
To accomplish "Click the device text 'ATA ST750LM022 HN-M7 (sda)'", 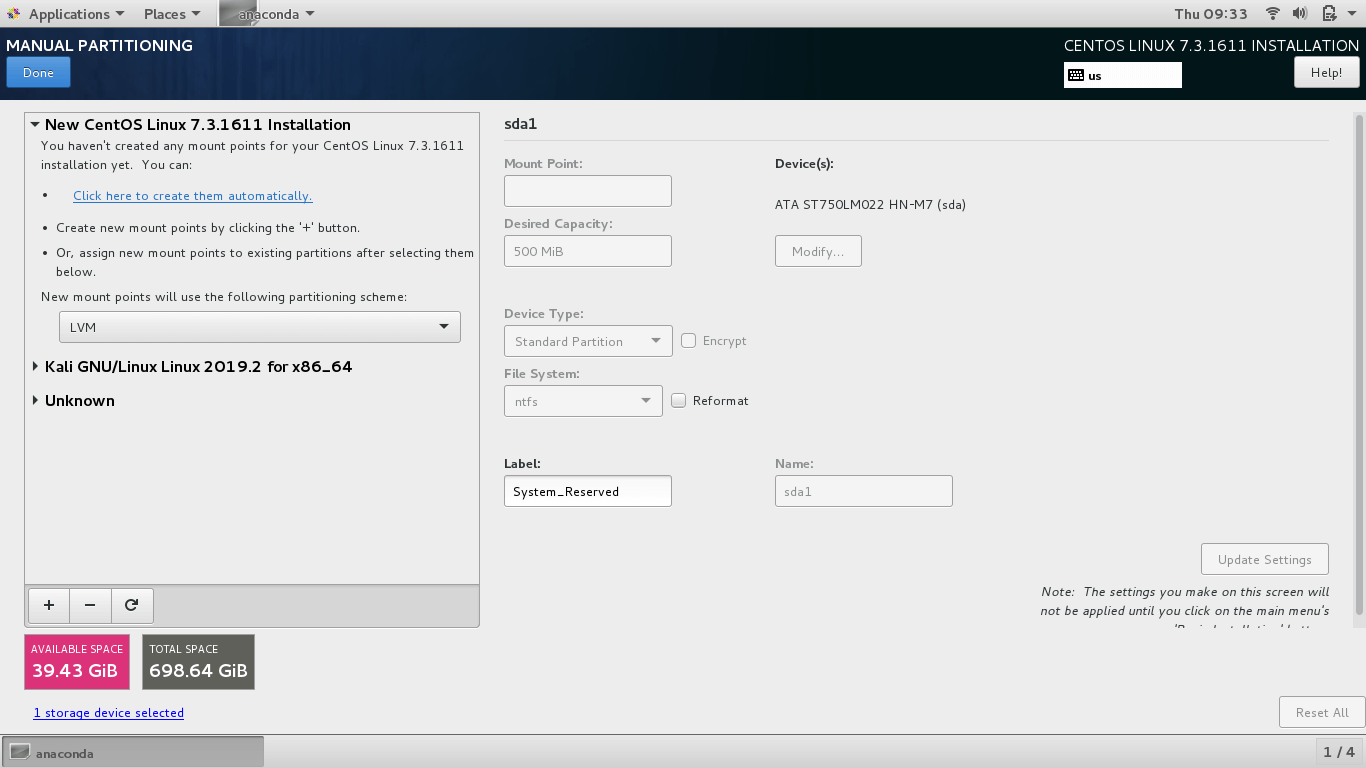I will tap(870, 205).
